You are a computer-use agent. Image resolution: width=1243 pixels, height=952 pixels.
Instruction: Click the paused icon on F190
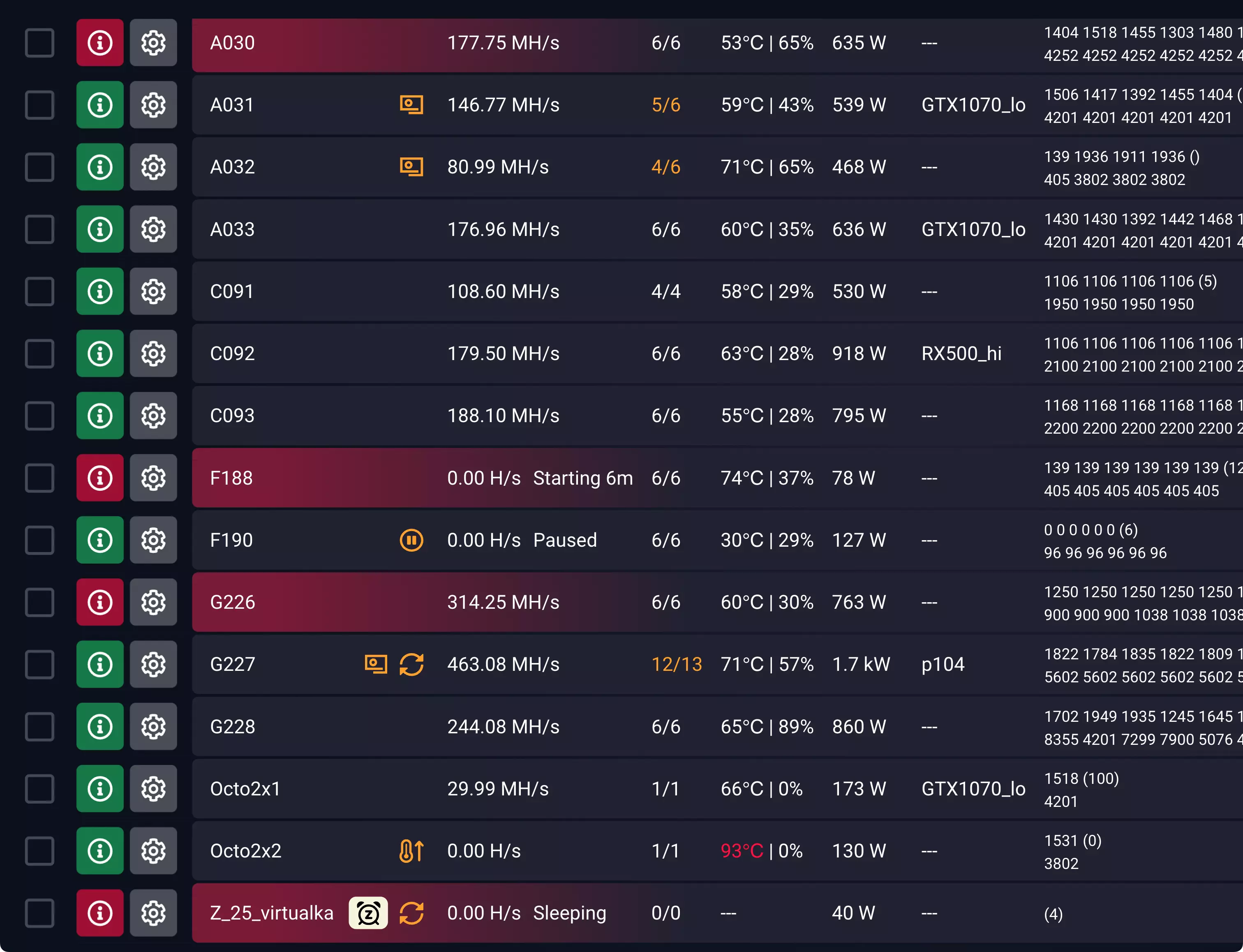411,540
